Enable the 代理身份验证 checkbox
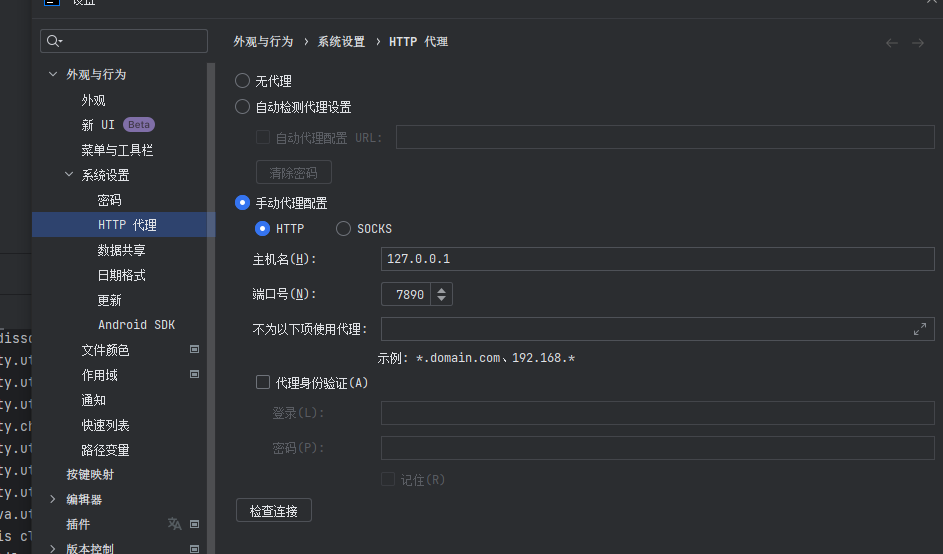 point(263,382)
